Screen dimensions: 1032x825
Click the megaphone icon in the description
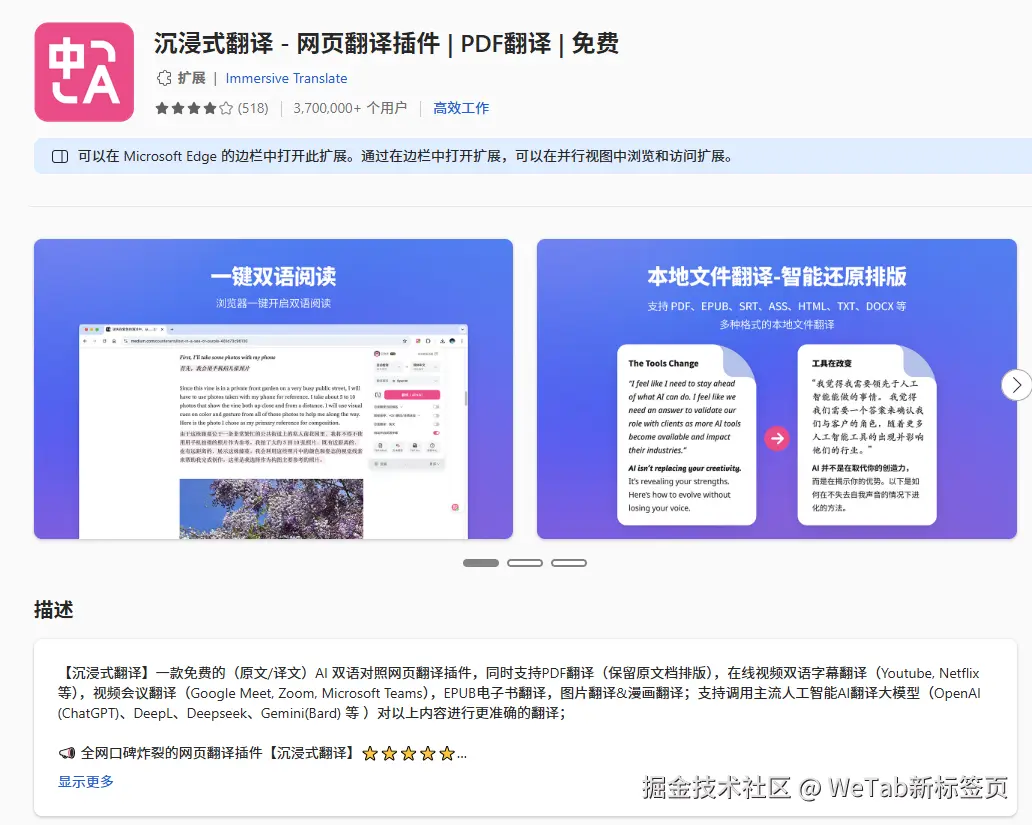pyautogui.click(x=67, y=753)
